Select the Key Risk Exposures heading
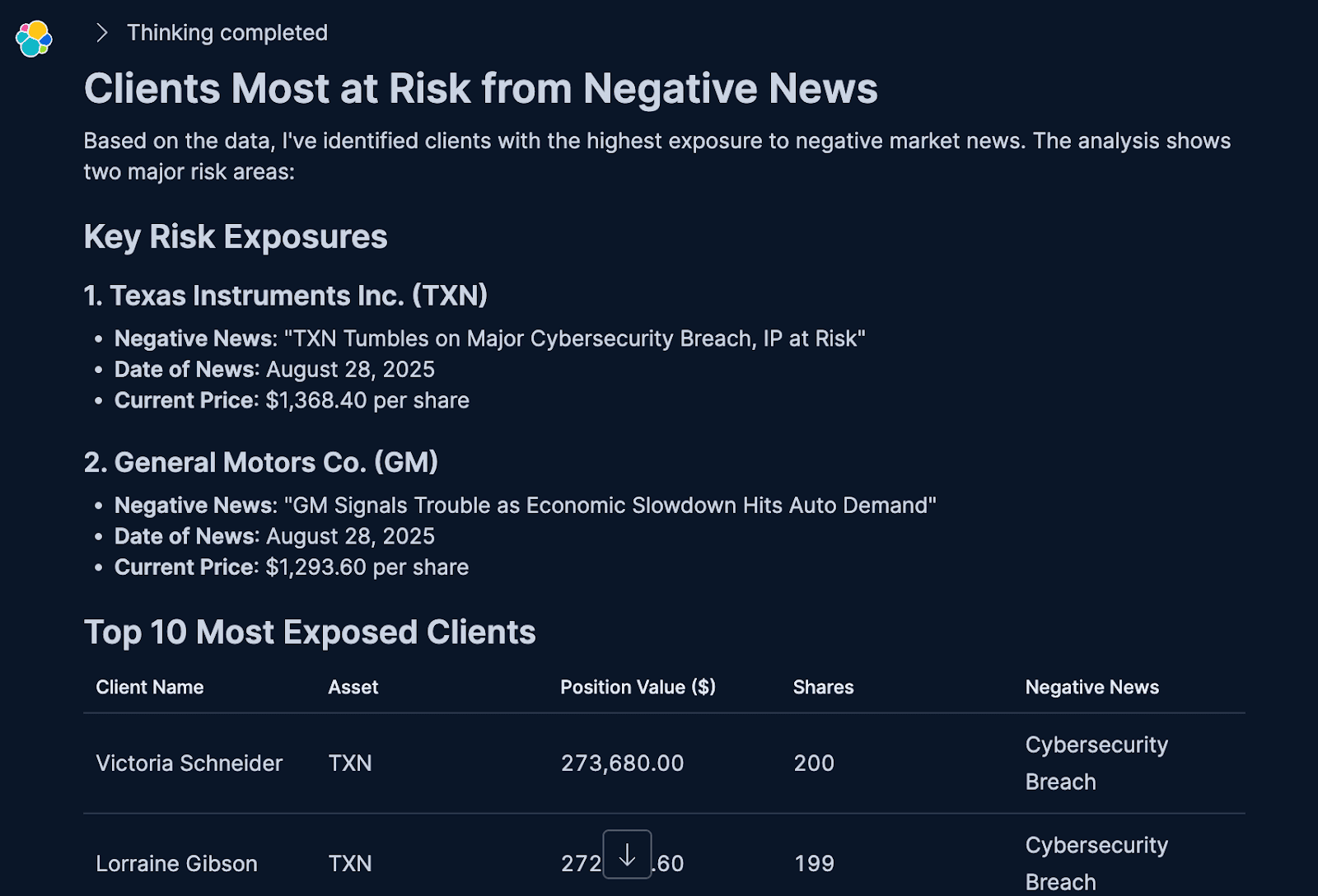 (x=236, y=236)
